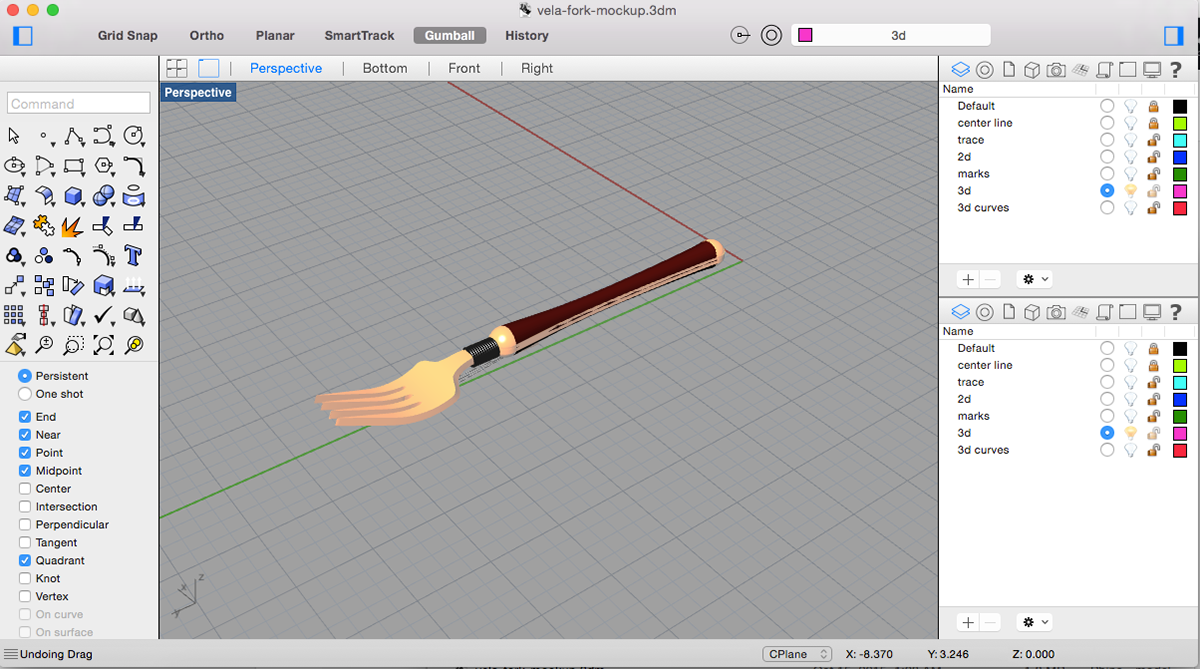
Task: Open help question-mark in upper panel
Action: click(1177, 69)
